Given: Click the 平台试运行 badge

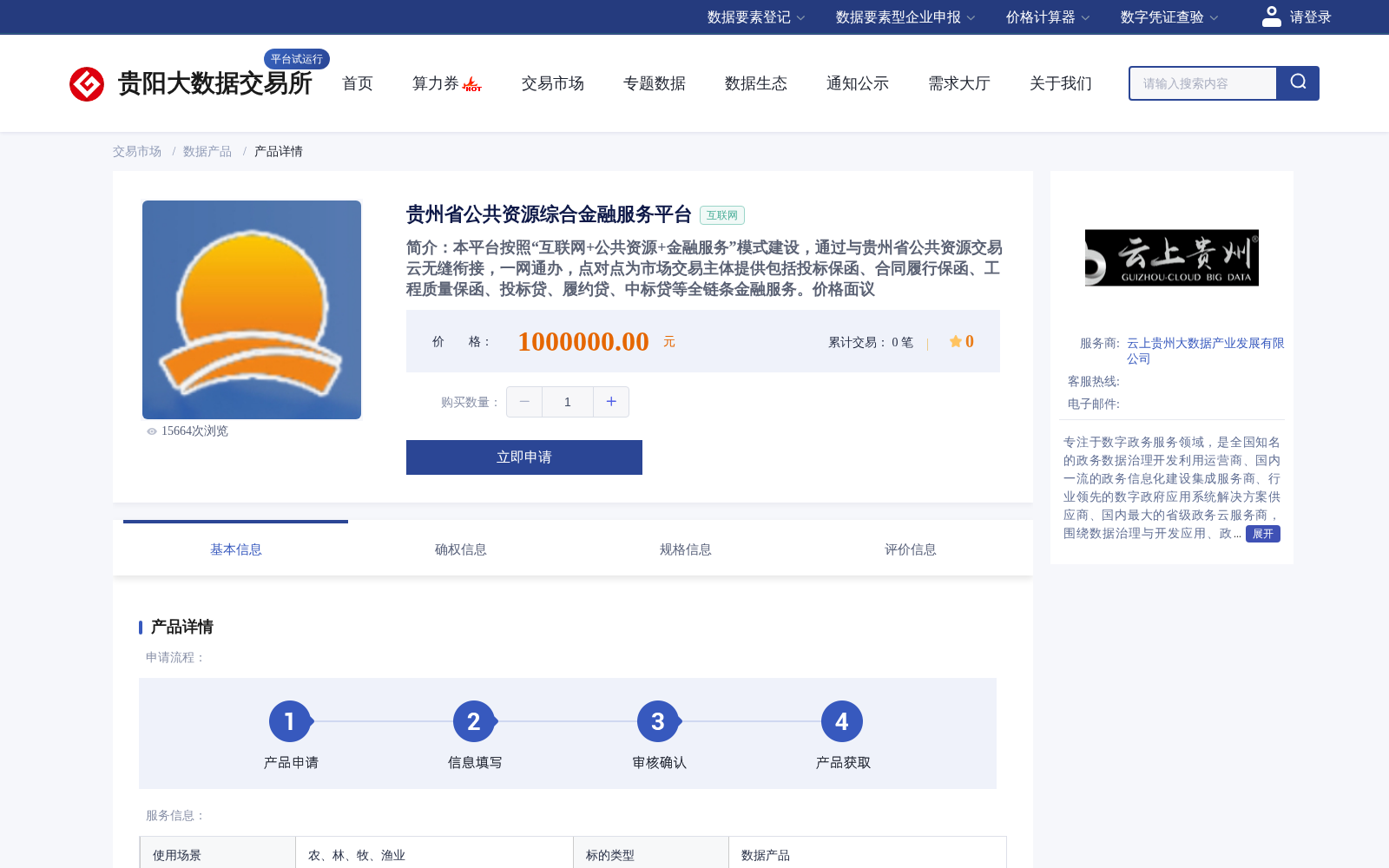Looking at the screenshot, I should (297, 59).
